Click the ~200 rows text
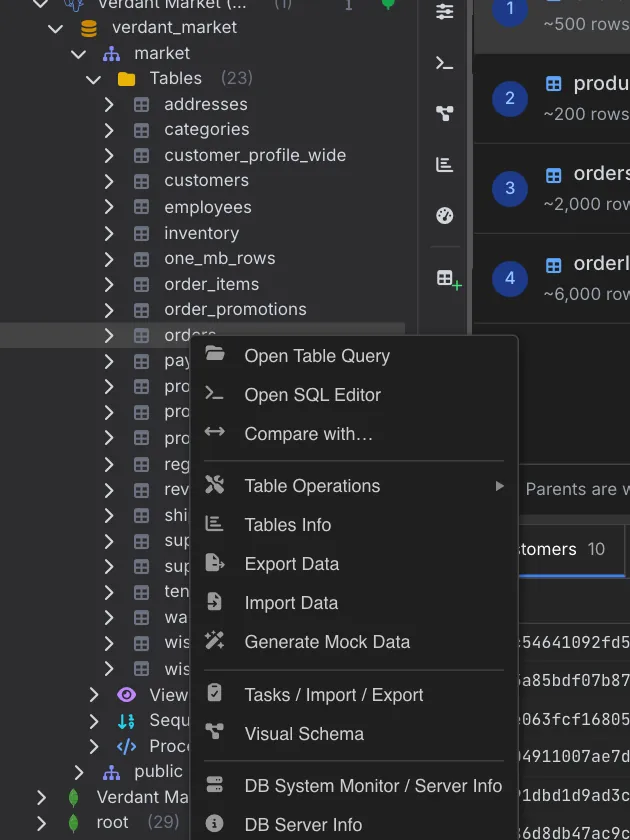This screenshot has width=630, height=840. point(586,114)
